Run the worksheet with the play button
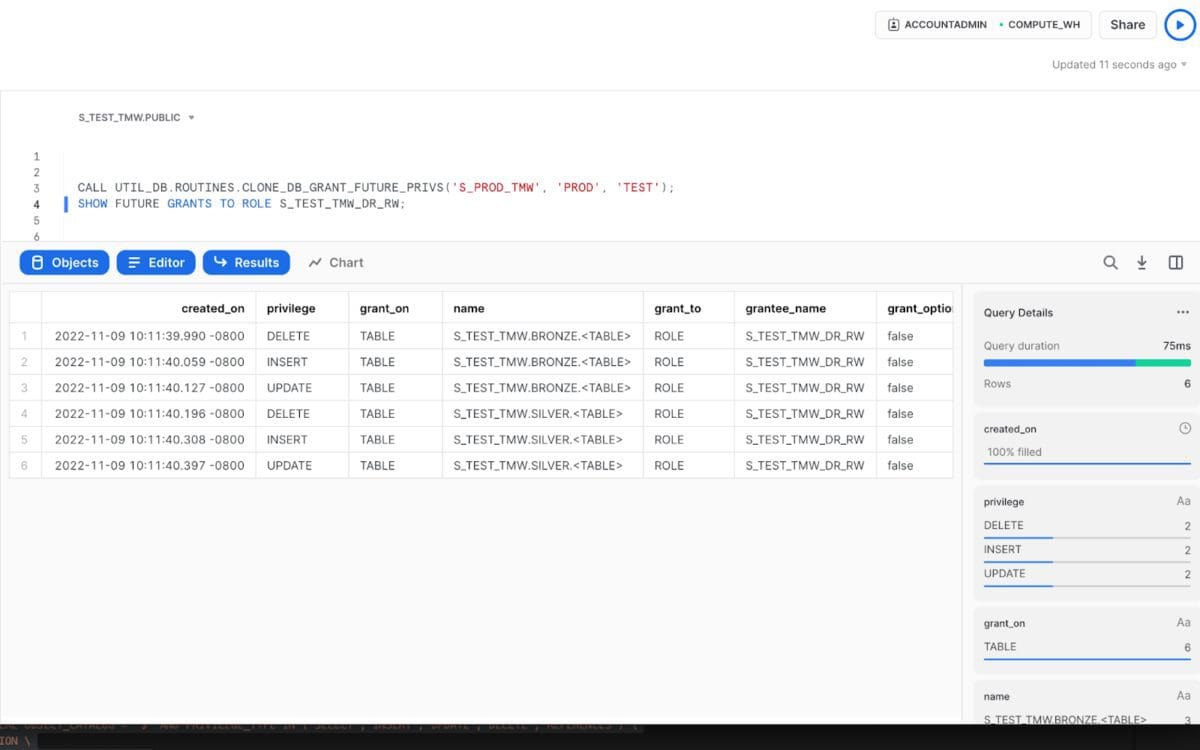 (1178, 24)
